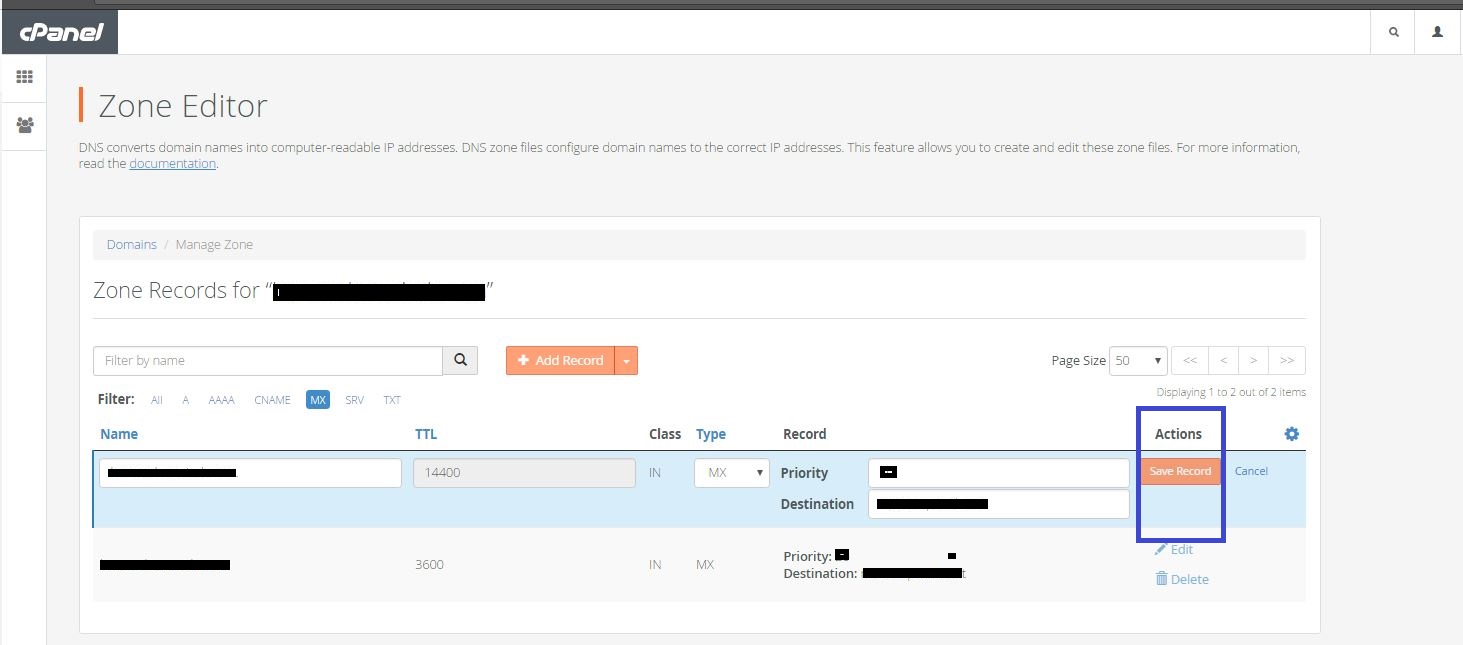Open the record Type MX dropdown

click(x=732, y=473)
